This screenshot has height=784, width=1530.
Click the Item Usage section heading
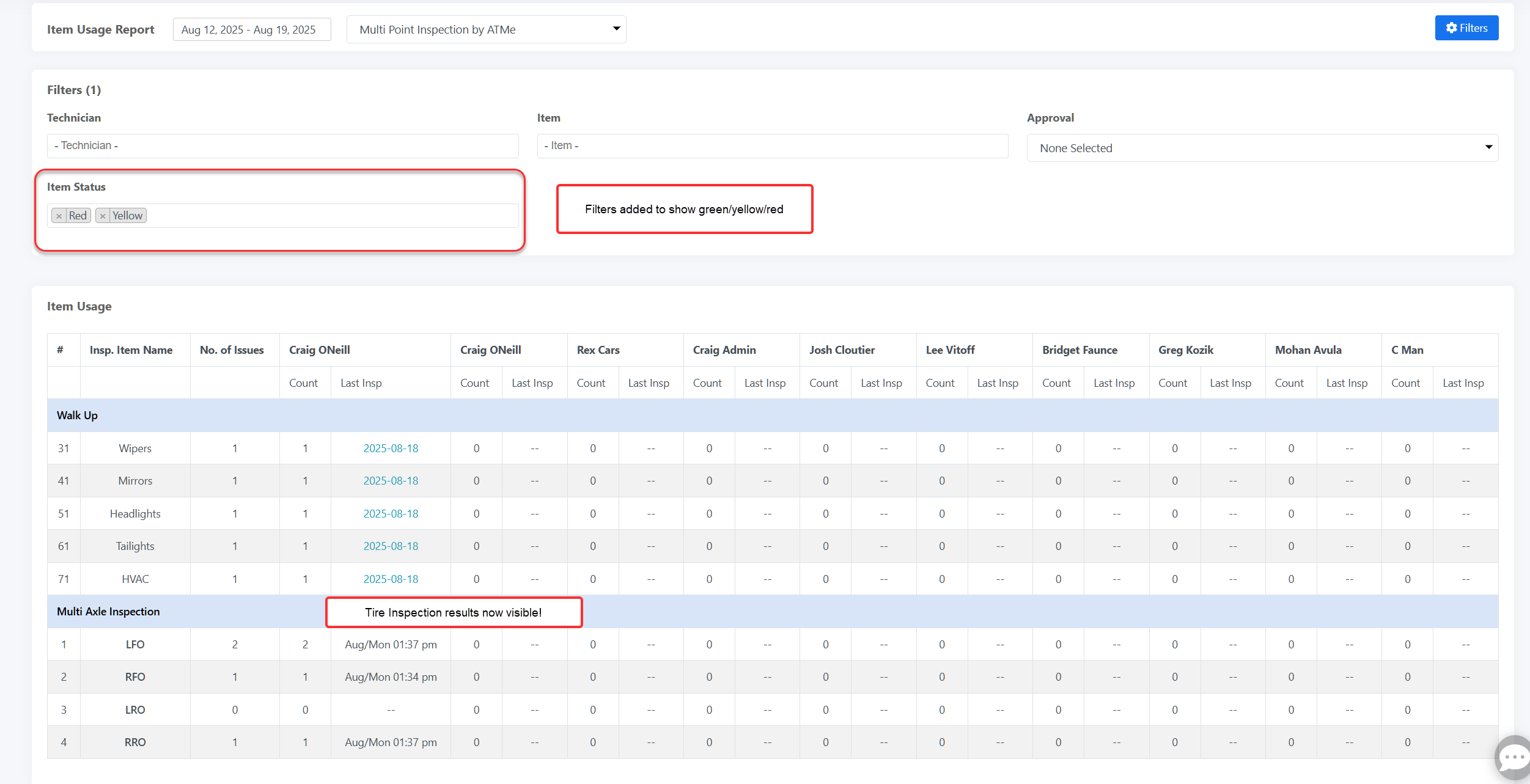click(79, 306)
